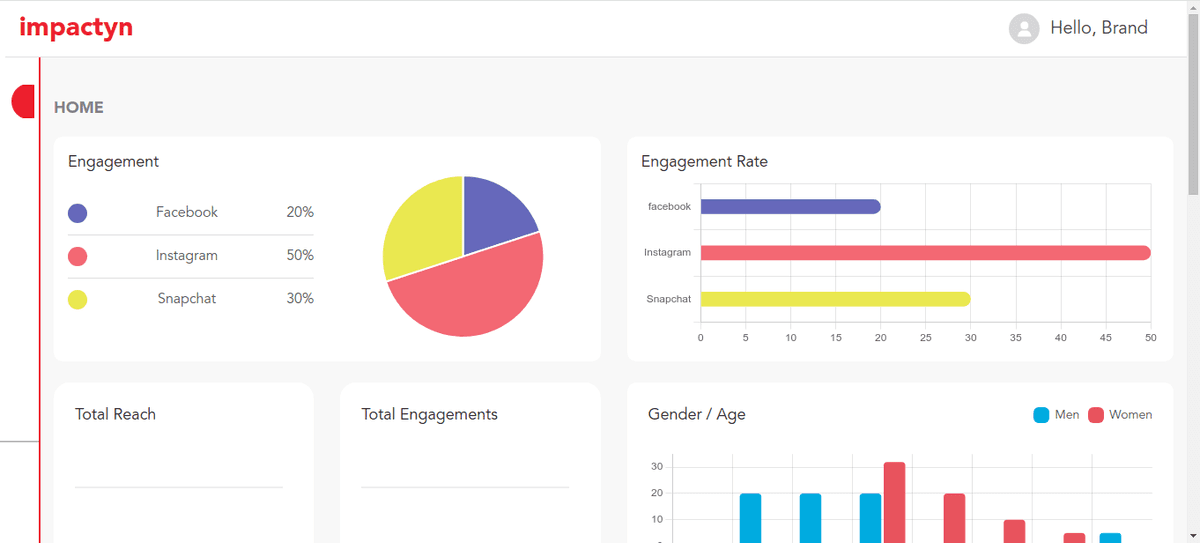This screenshot has width=1200, height=543.
Task: Click the Total Reach card title
Action: tap(115, 414)
